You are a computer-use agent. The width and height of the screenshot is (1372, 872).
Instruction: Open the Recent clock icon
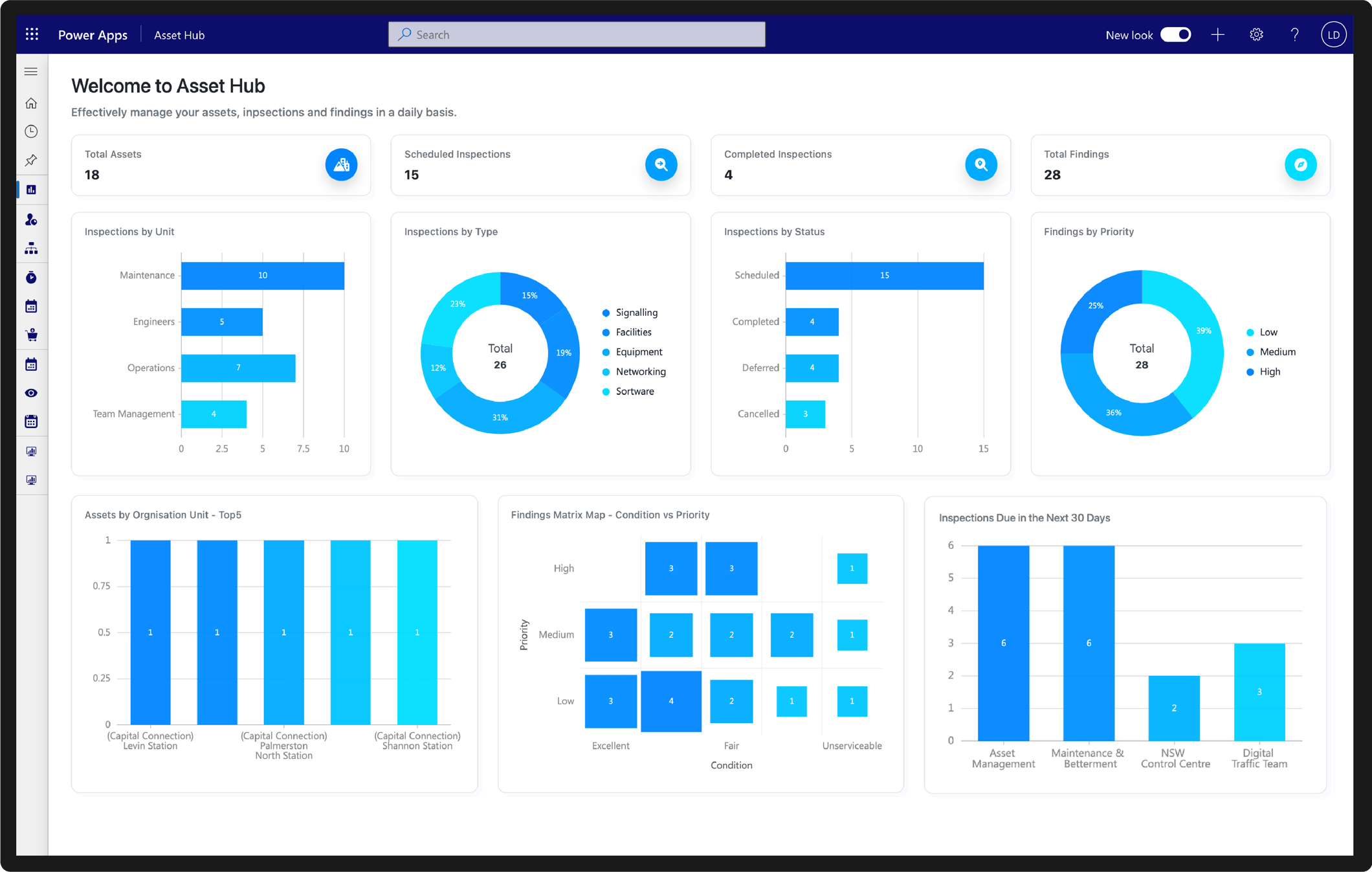coord(31,131)
